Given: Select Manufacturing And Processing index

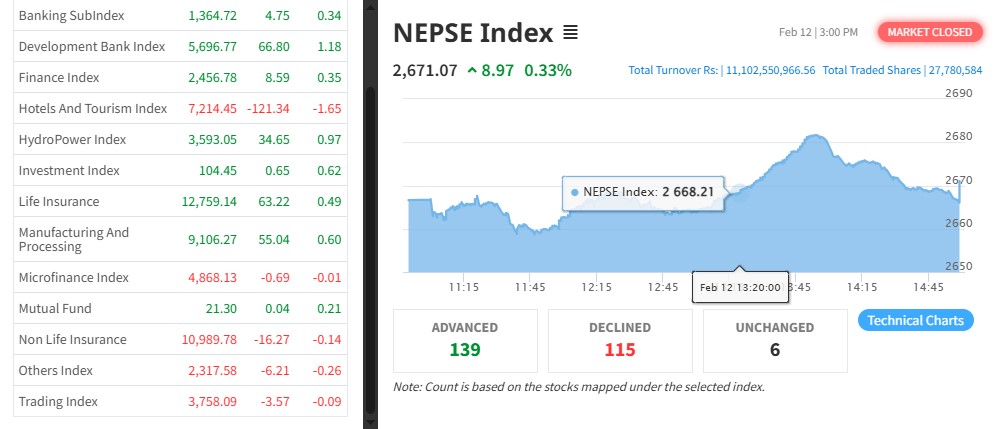Looking at the screenshot, I should pos(74,239).
